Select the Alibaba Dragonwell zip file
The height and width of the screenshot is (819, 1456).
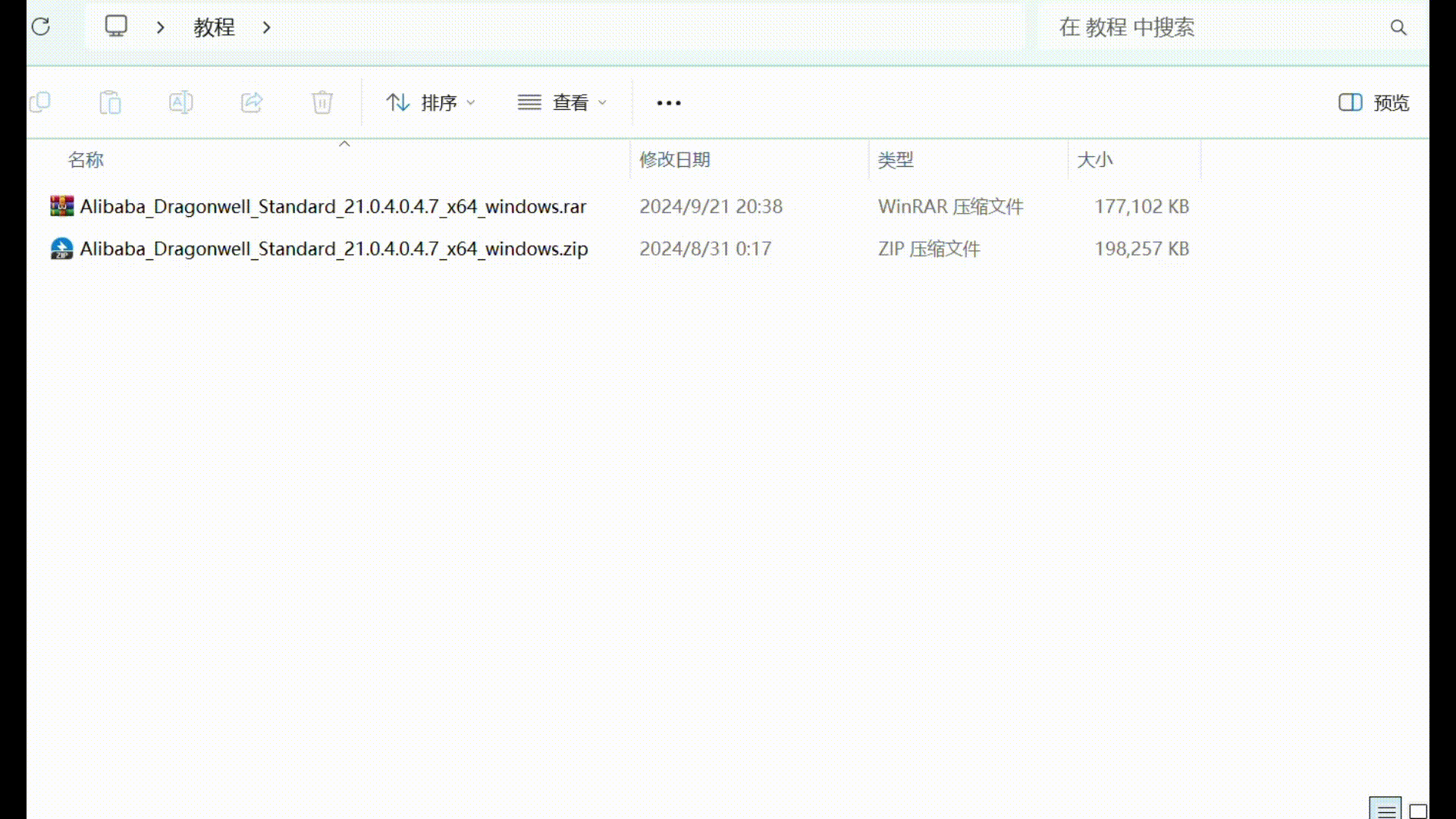point(334,249)
